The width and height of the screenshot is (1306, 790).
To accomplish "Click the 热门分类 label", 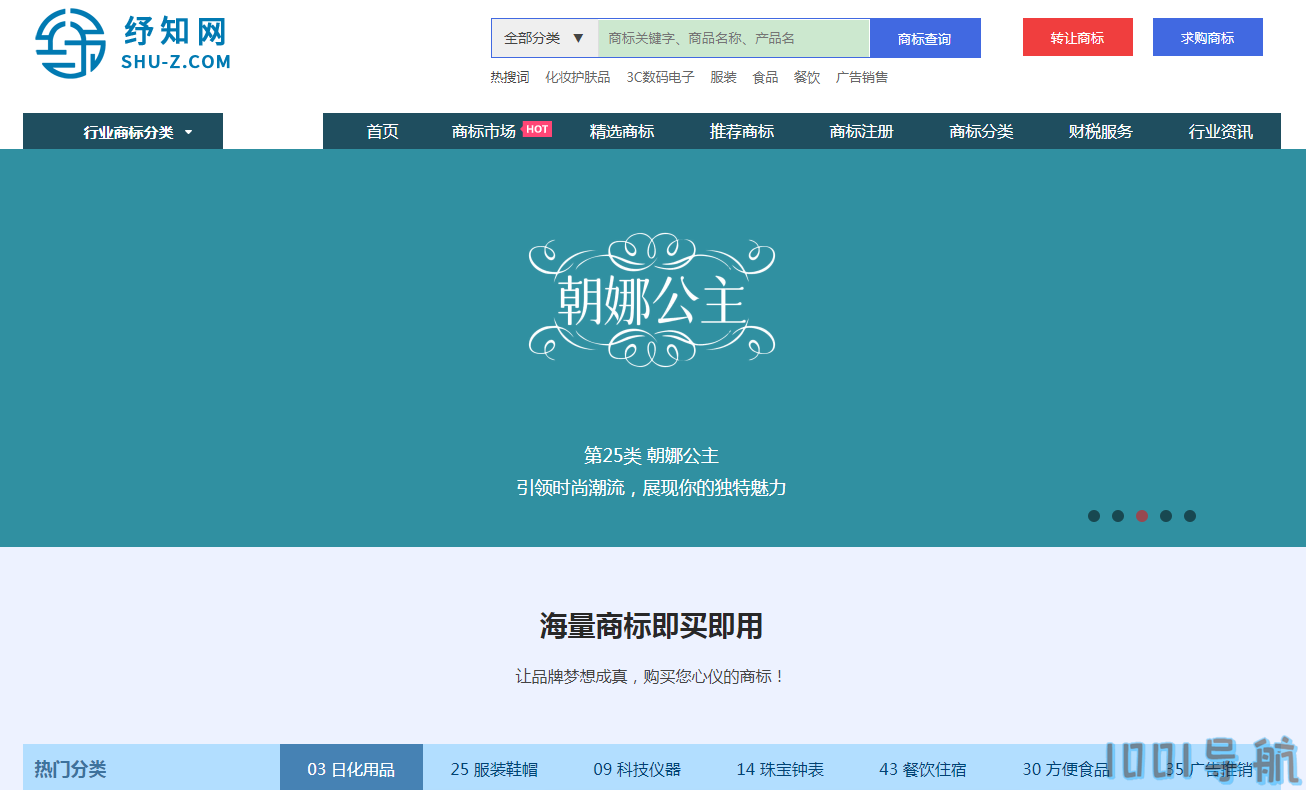I will (70, 769).
